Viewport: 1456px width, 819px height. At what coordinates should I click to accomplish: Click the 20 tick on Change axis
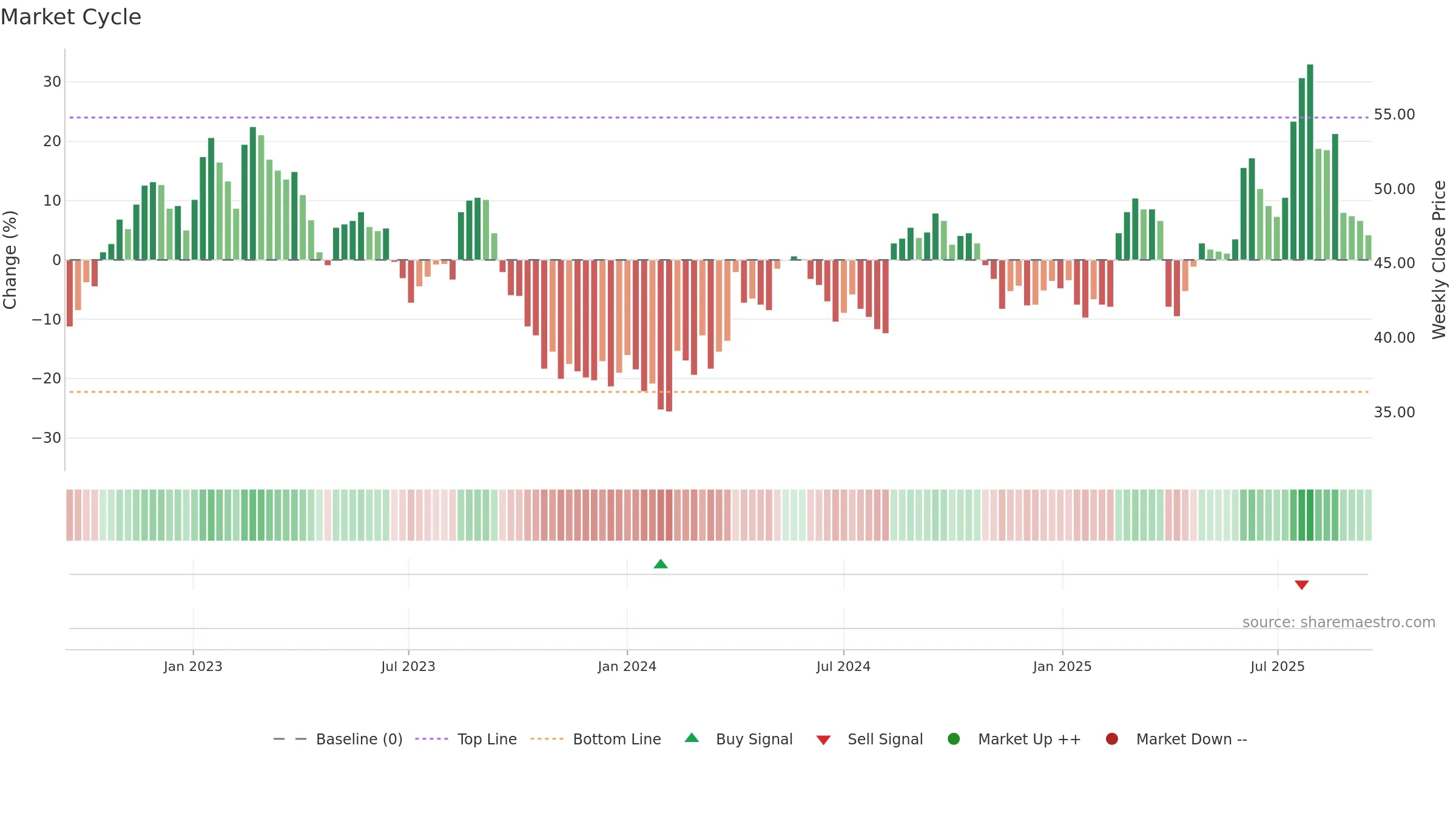52,141
